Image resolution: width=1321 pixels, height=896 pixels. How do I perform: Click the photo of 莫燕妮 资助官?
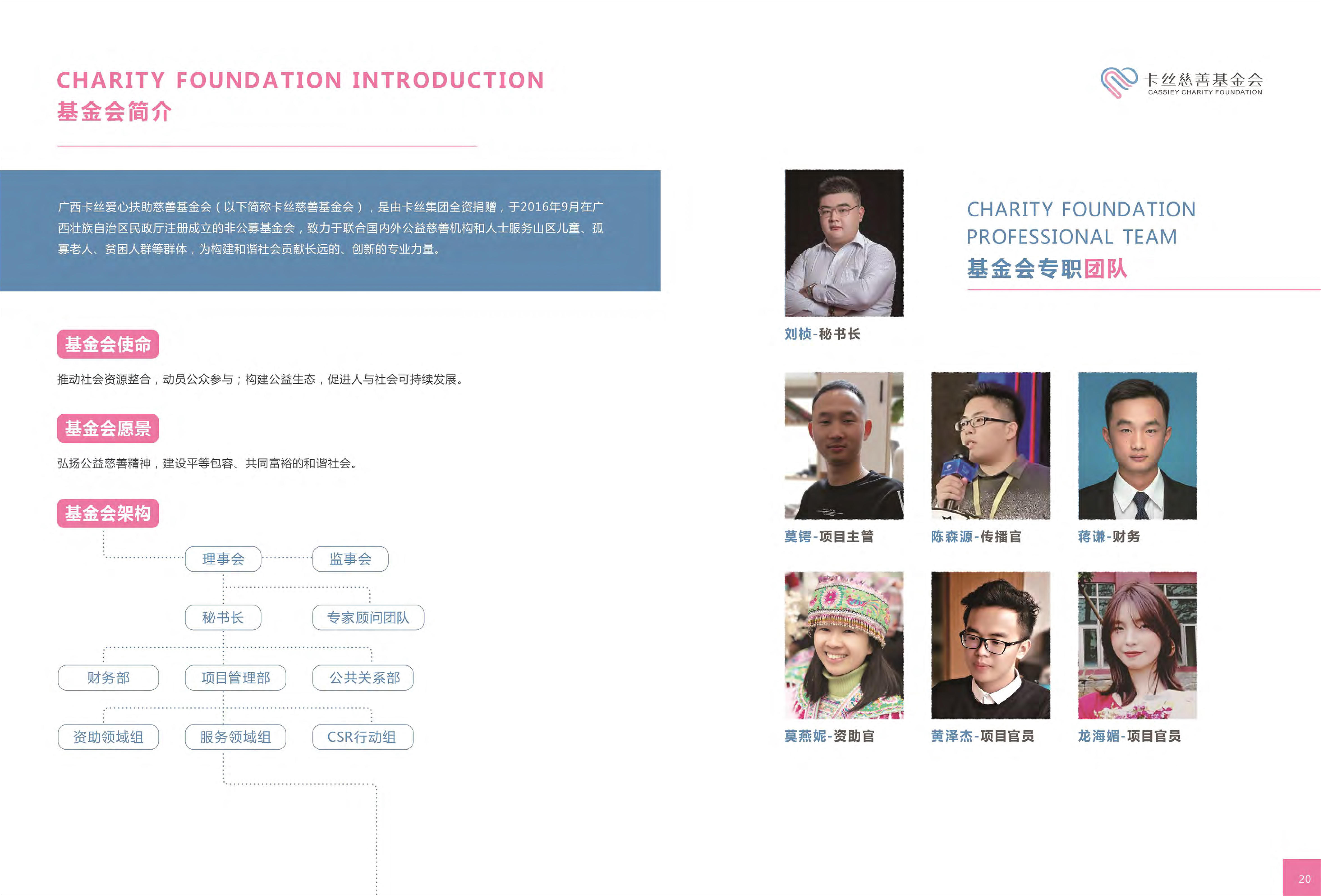point(844,645)
